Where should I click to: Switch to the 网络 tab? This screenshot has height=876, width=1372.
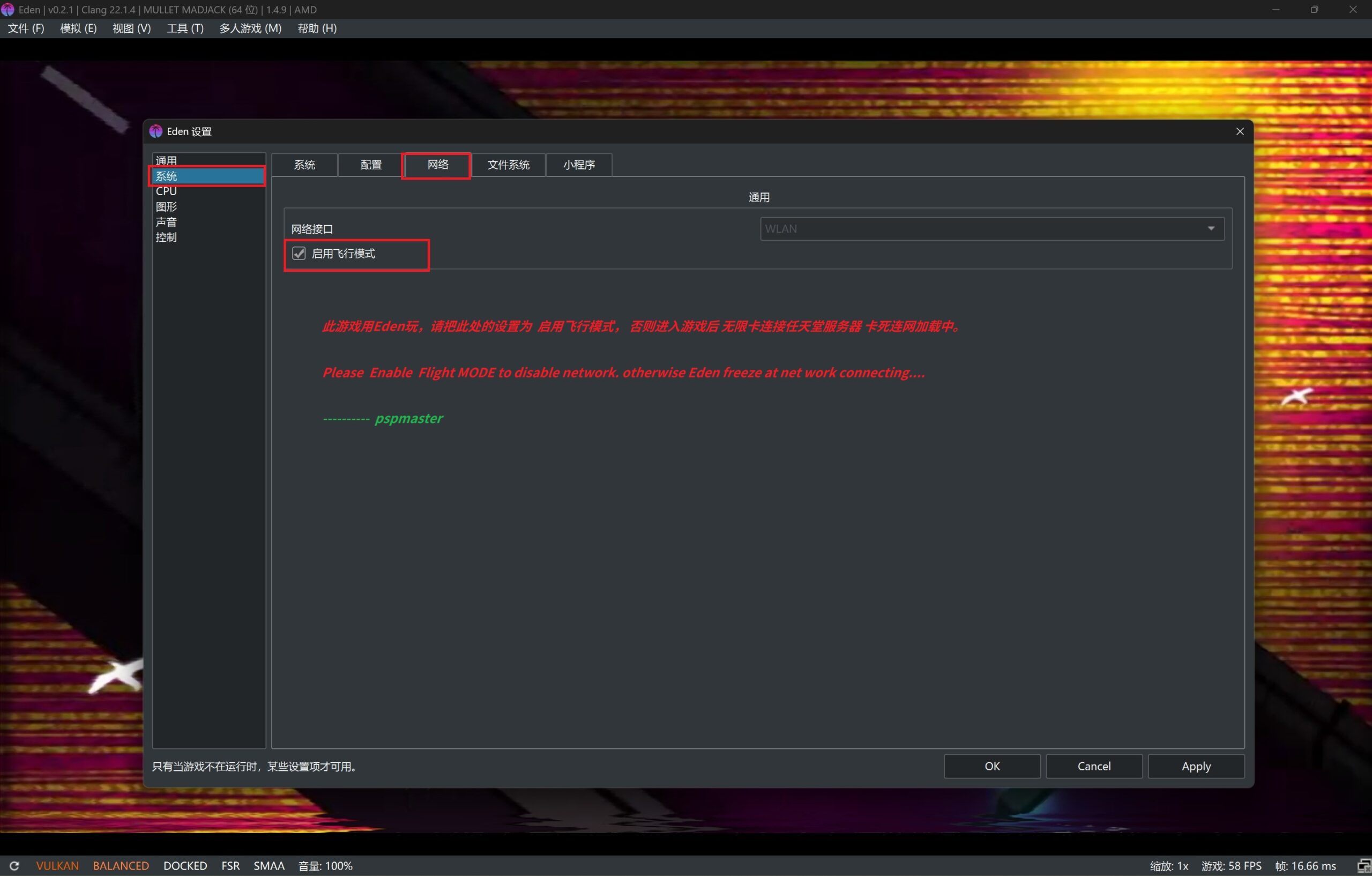pos(437,164)
